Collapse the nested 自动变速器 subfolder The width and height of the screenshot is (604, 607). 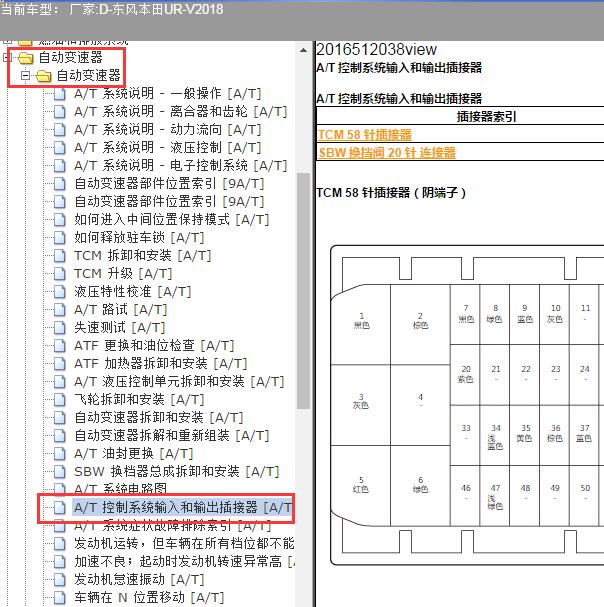[25, 75]
